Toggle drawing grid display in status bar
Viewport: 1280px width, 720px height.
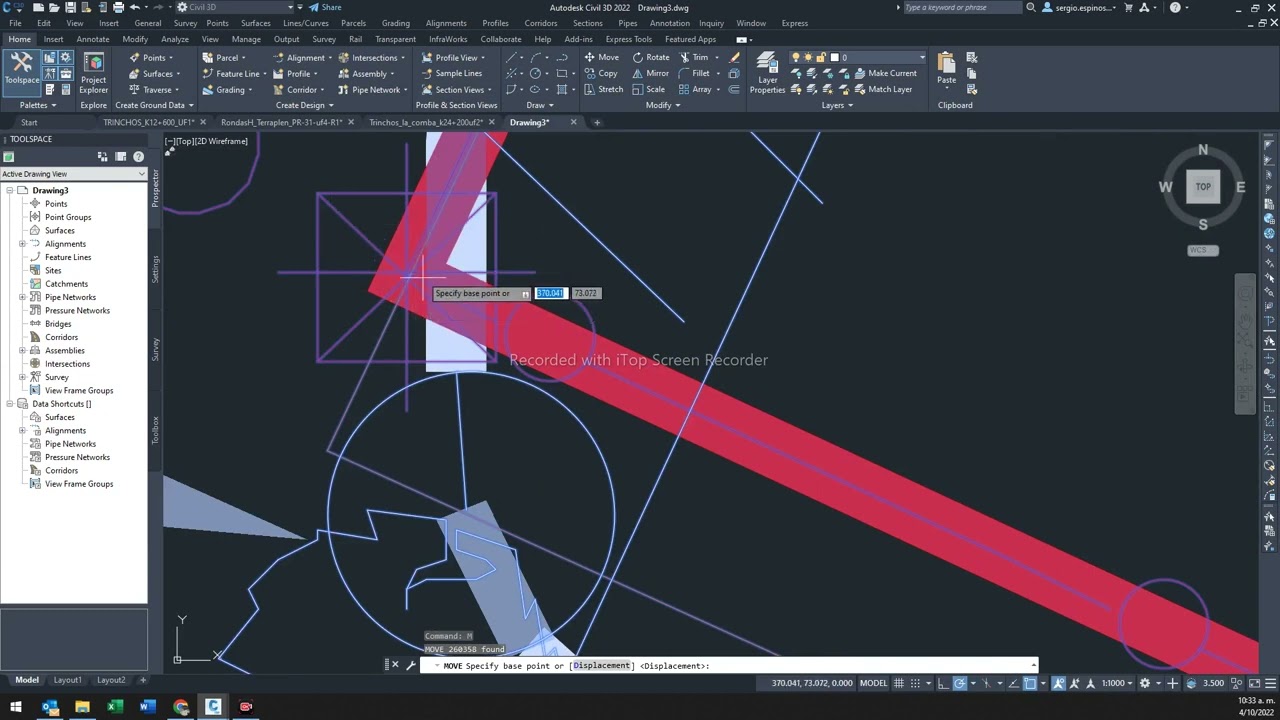click(x=899, y=683)
